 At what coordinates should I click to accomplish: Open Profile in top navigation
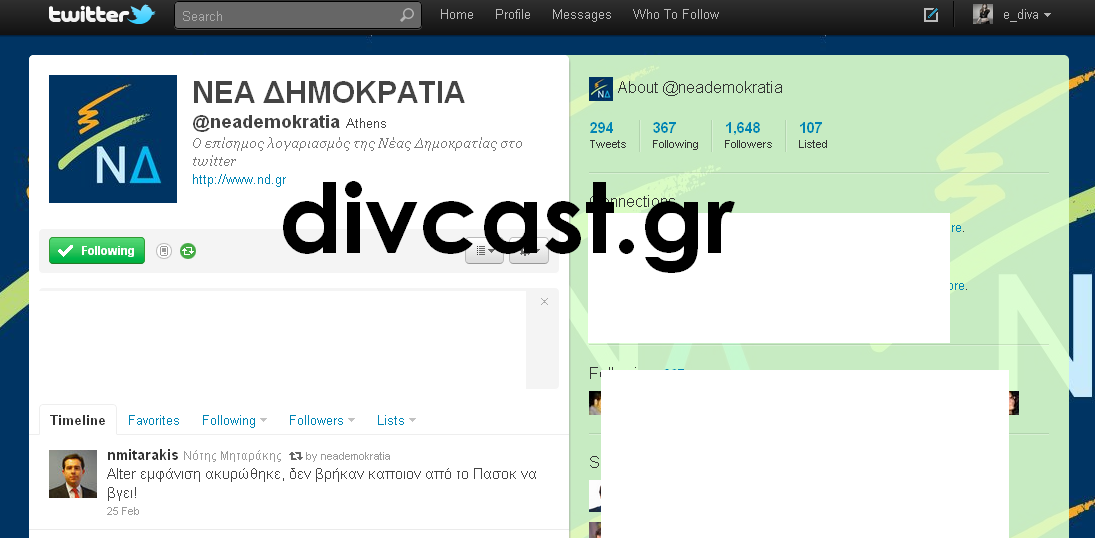pyautogui.click(x=513, y=15)
